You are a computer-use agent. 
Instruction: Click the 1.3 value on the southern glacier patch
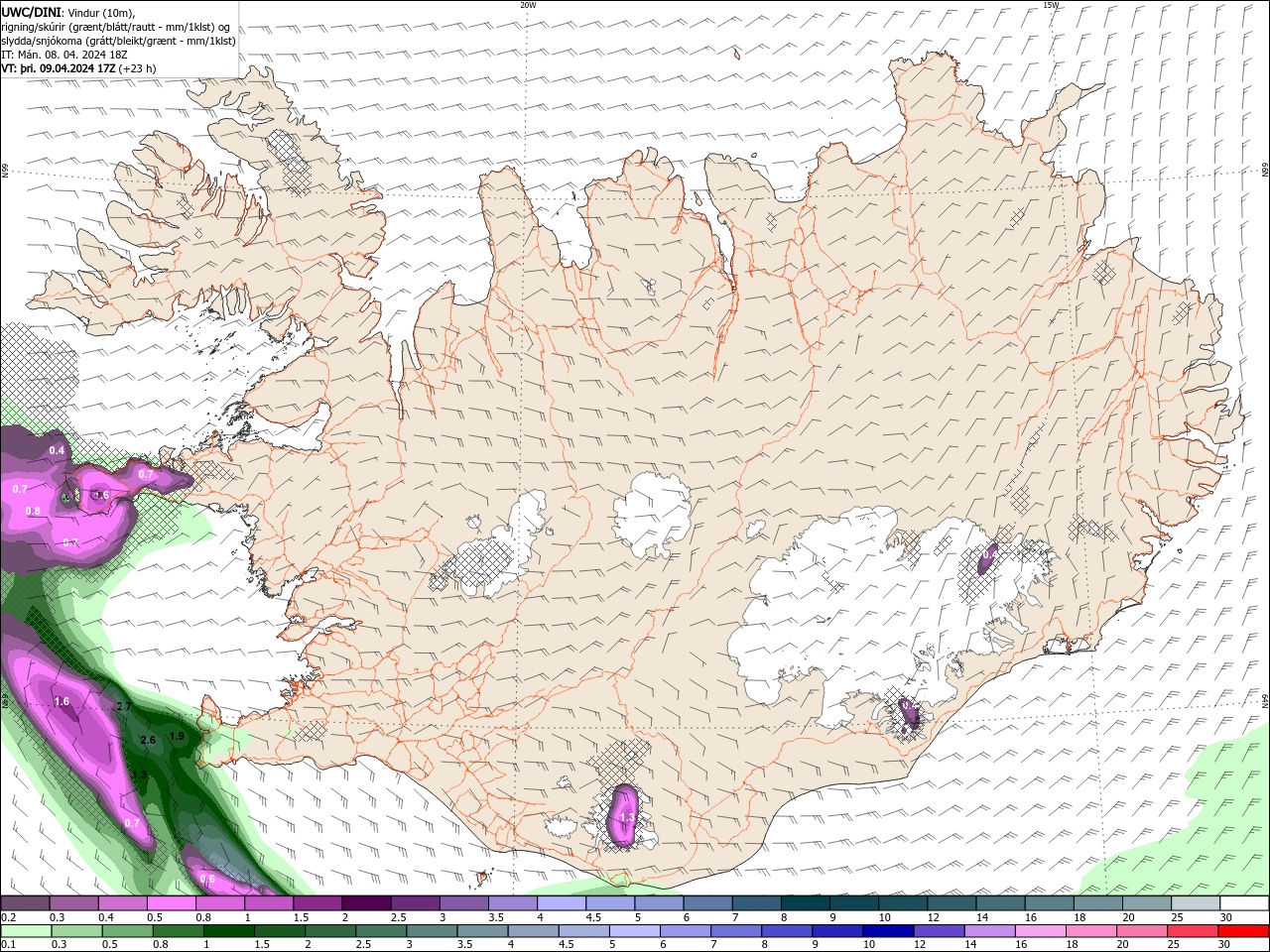(626, 817)
